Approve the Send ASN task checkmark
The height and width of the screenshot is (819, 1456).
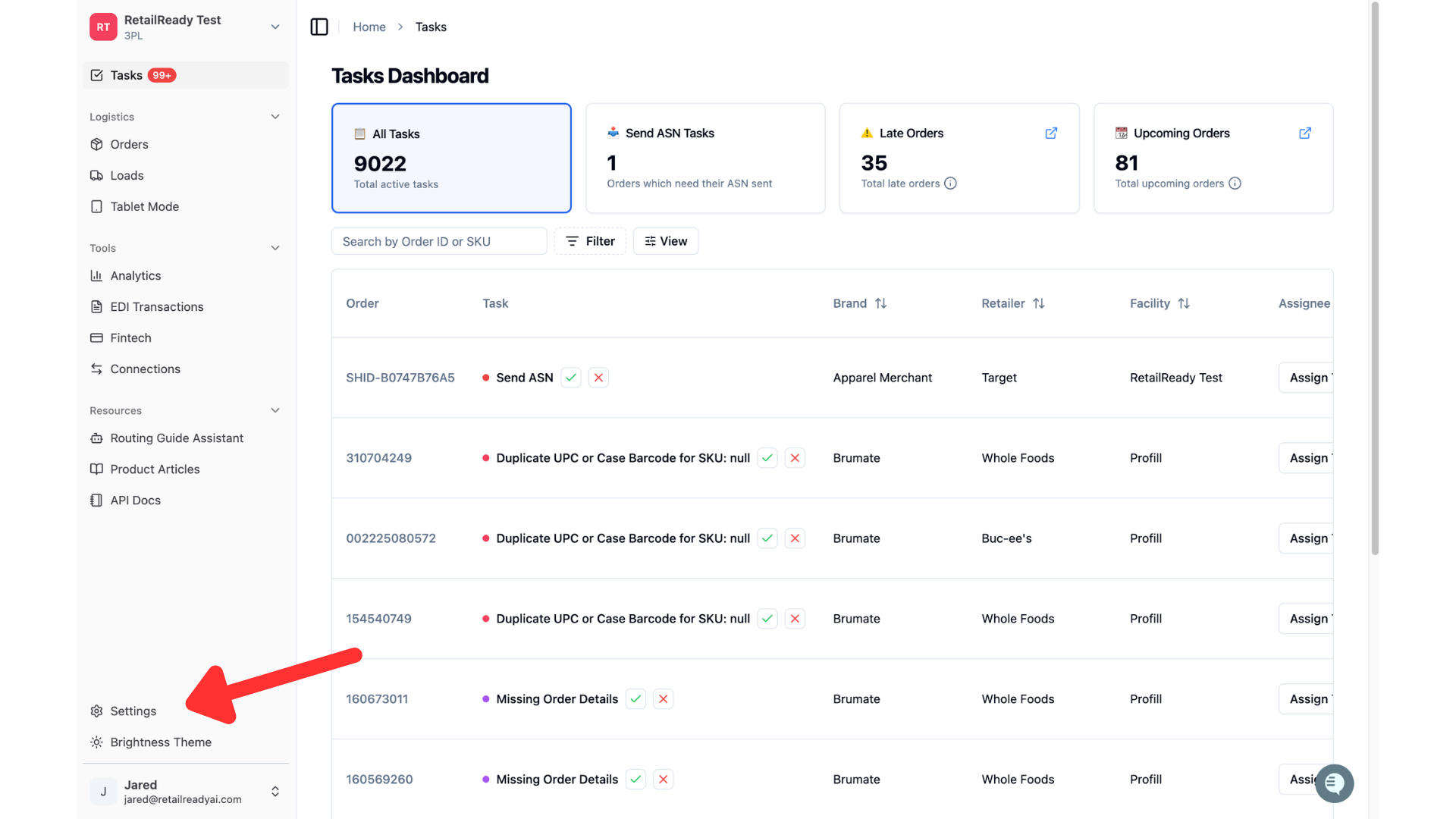coord(571,378)
